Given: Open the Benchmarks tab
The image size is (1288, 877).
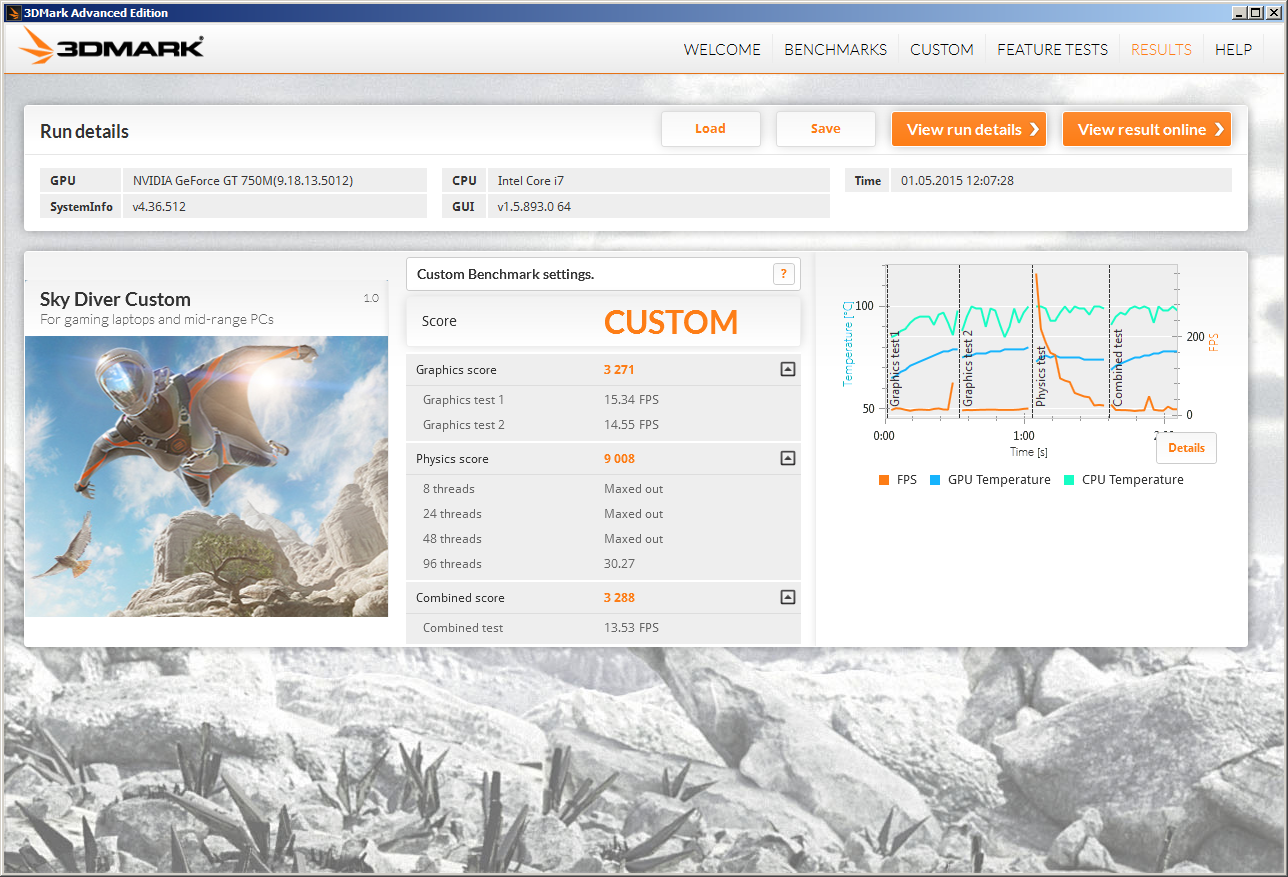Looking at the screenshot, I should (835, 49).
